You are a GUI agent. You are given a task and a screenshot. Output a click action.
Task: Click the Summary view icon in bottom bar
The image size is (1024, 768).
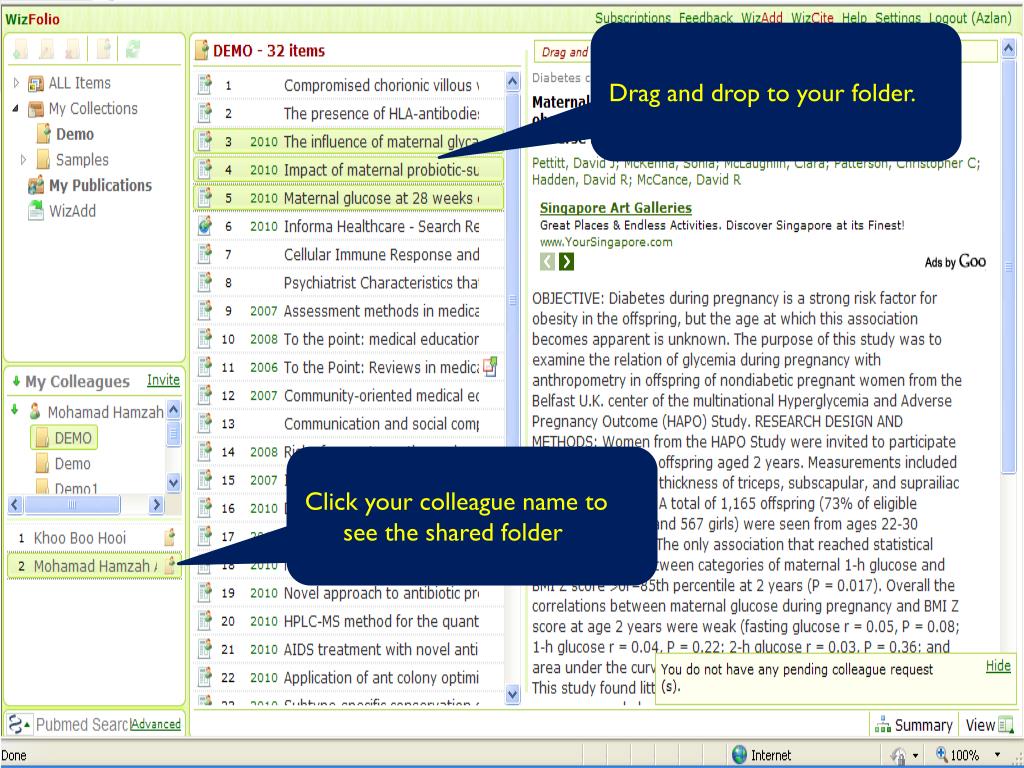pyautogui.click(x=883, y=725)
